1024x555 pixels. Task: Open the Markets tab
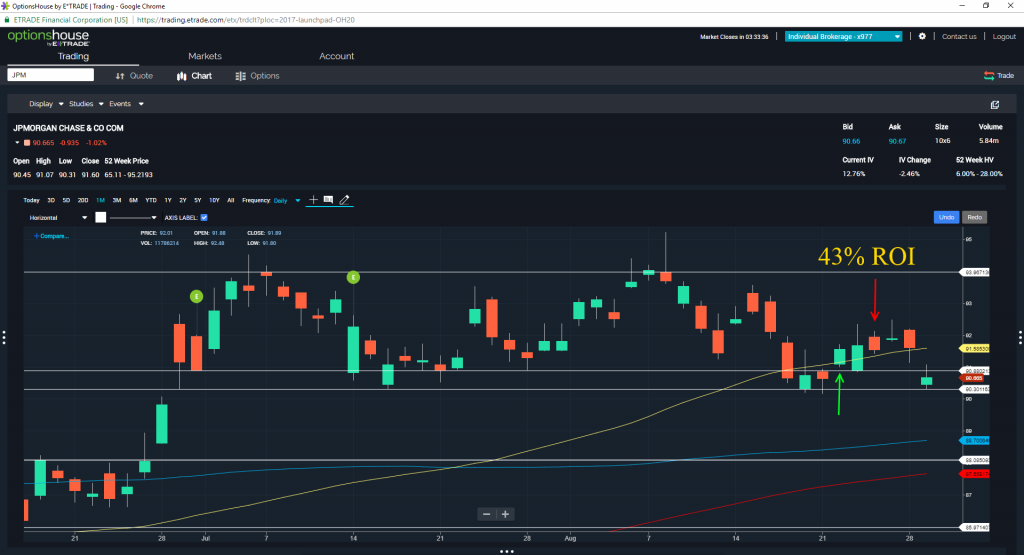coord(205,56)
